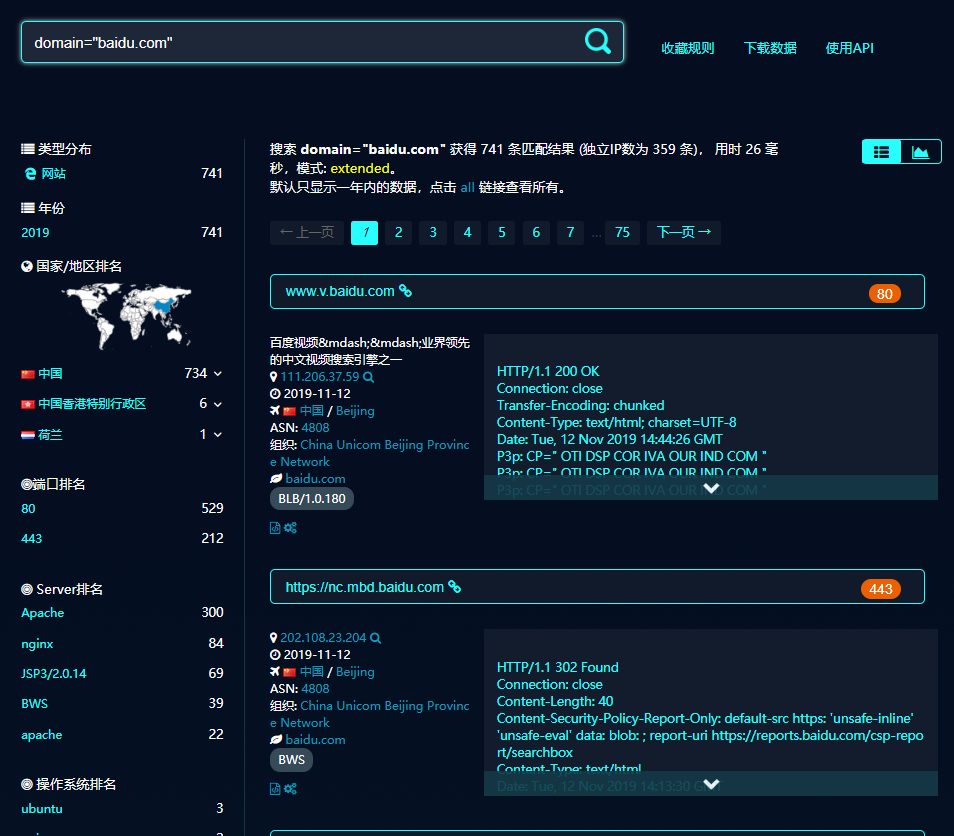Open 下载数据 link
The width and height of the screenshot is (954, 836).
coord(770,48)
